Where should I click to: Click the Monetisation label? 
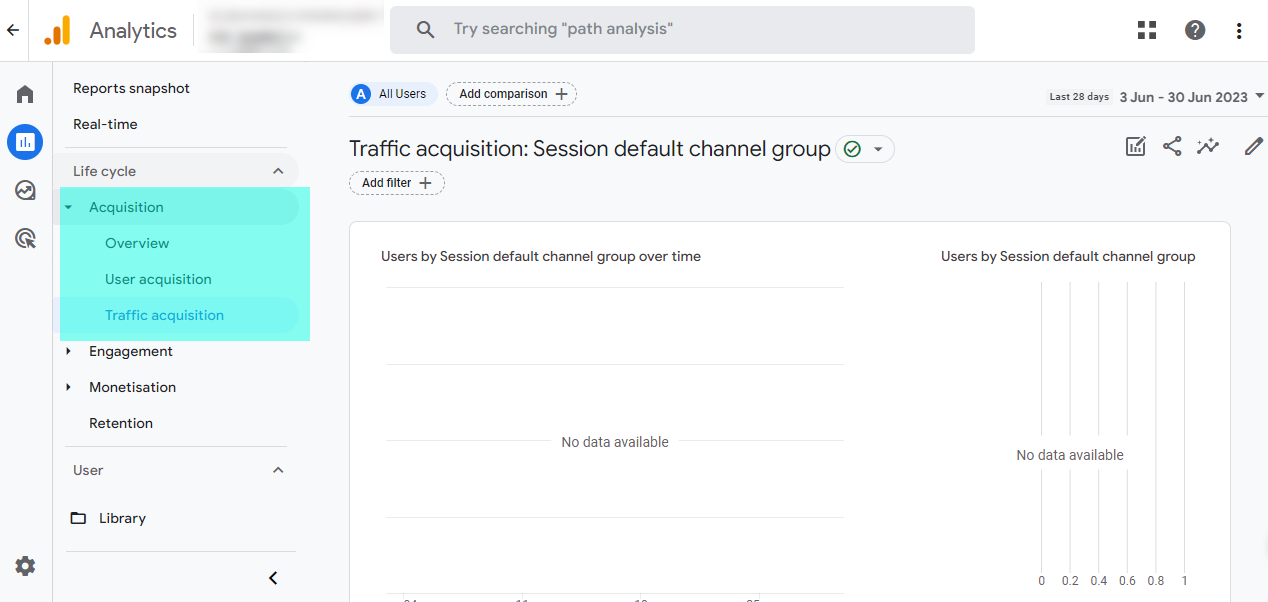(x=132, y=387)
